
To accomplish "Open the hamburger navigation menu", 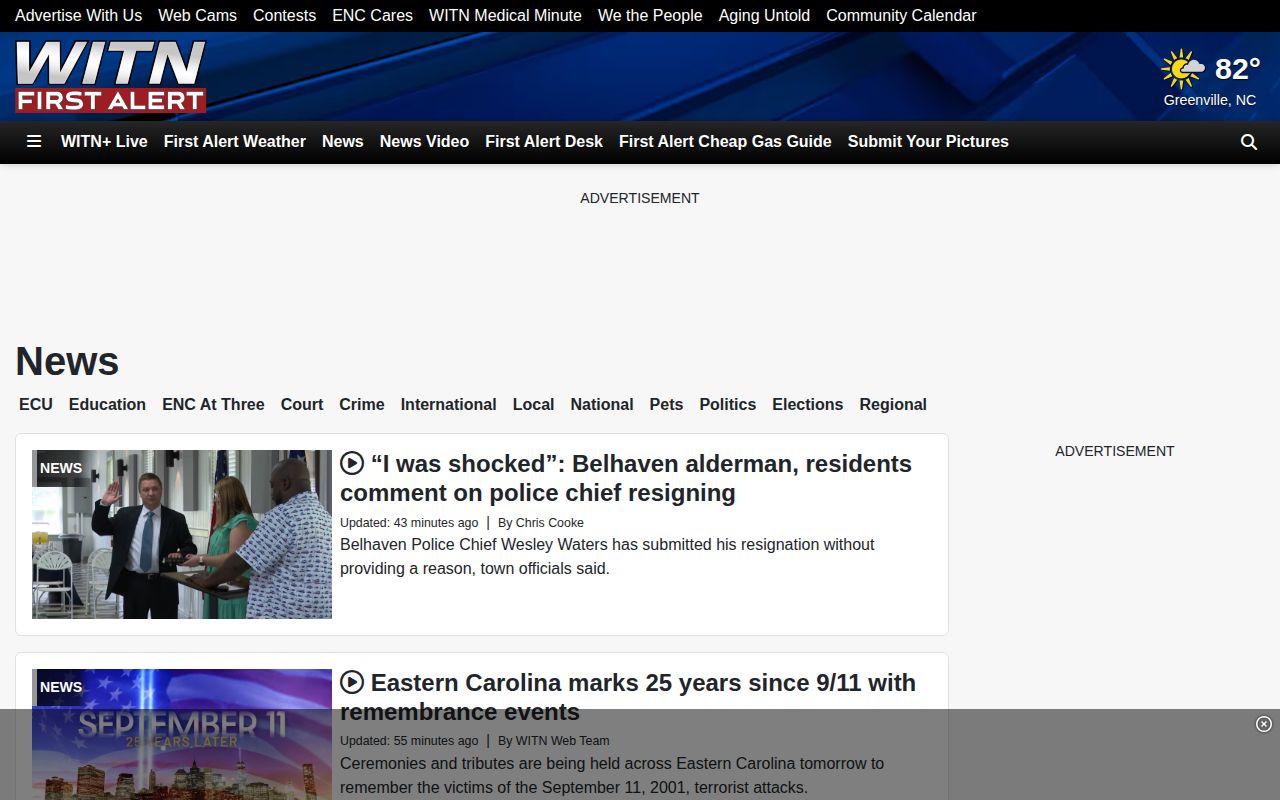I will 34,142.
